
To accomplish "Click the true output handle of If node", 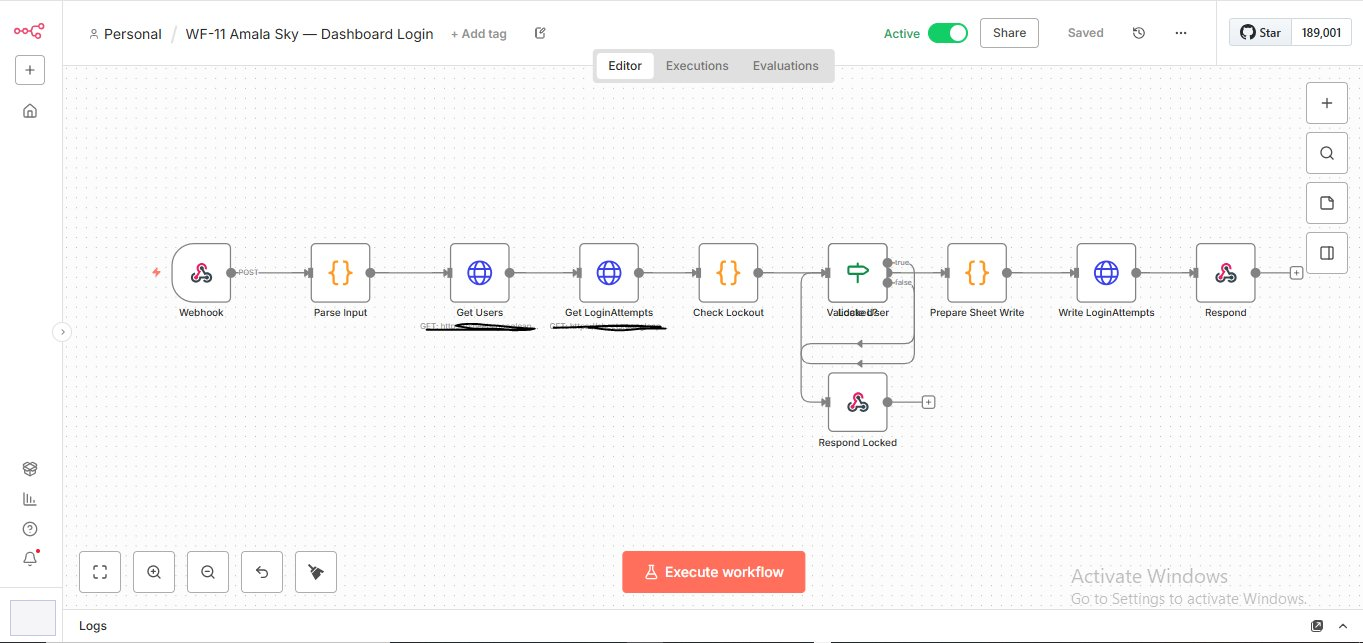I will coord(888,263).
